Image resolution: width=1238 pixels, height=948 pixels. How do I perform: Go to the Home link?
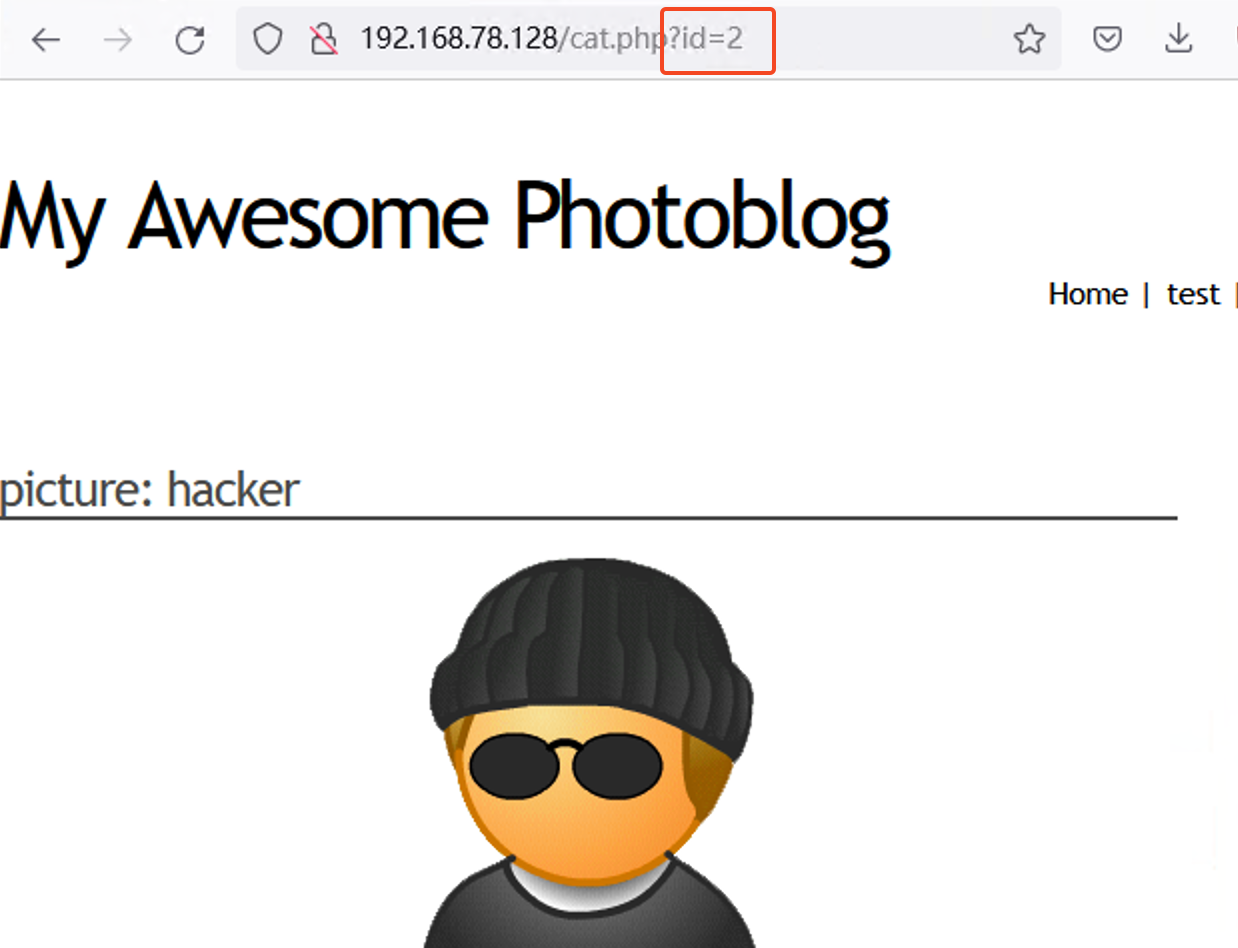point(1087,294)
